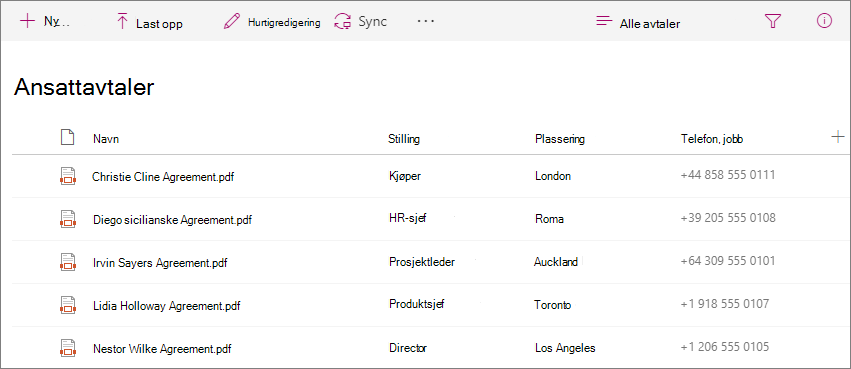Click the Ansattavtaler library title
Viewport: 851px width, 369px height.
(x=84, y=87)
